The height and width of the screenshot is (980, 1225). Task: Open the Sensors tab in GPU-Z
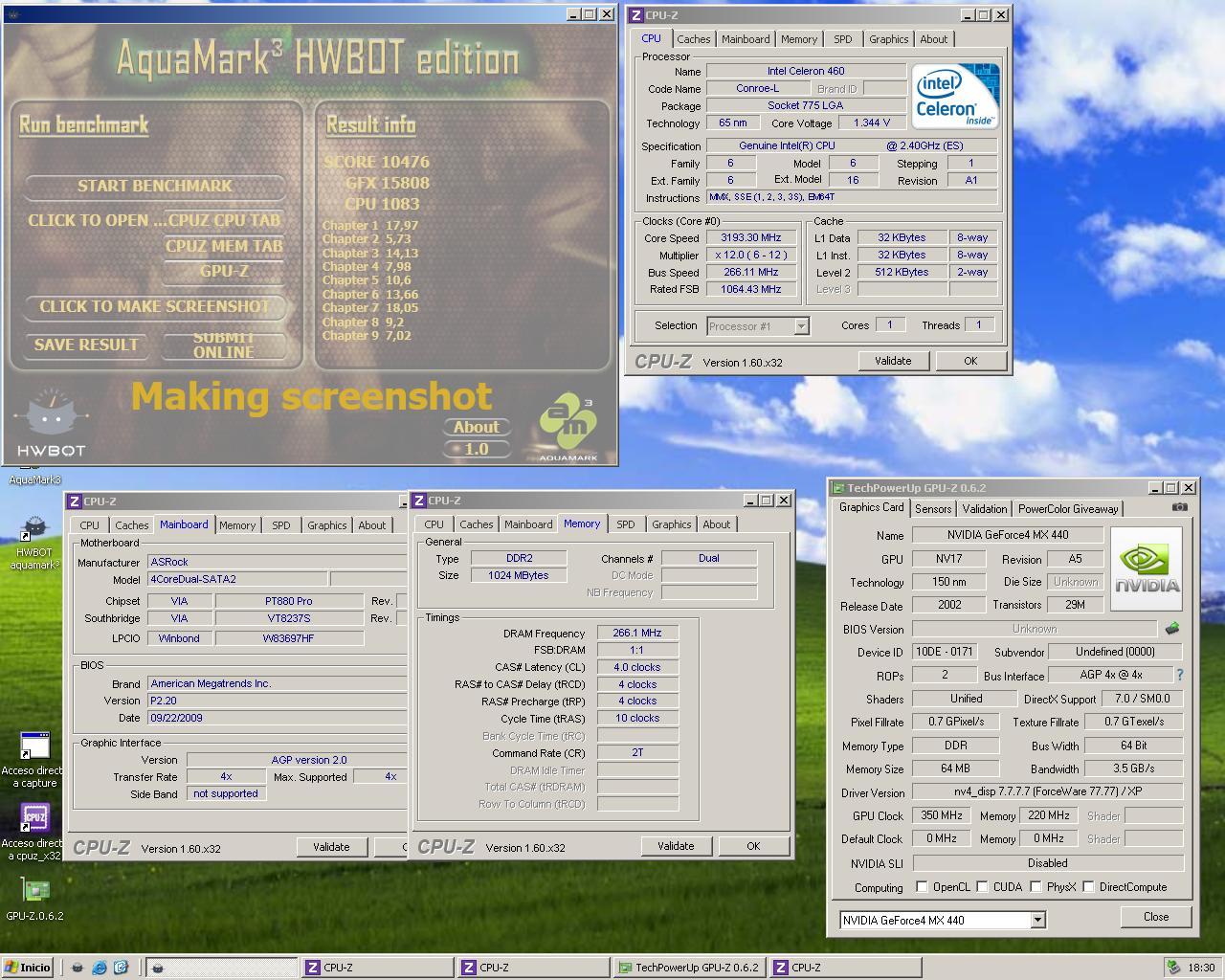tap(933, 509)
